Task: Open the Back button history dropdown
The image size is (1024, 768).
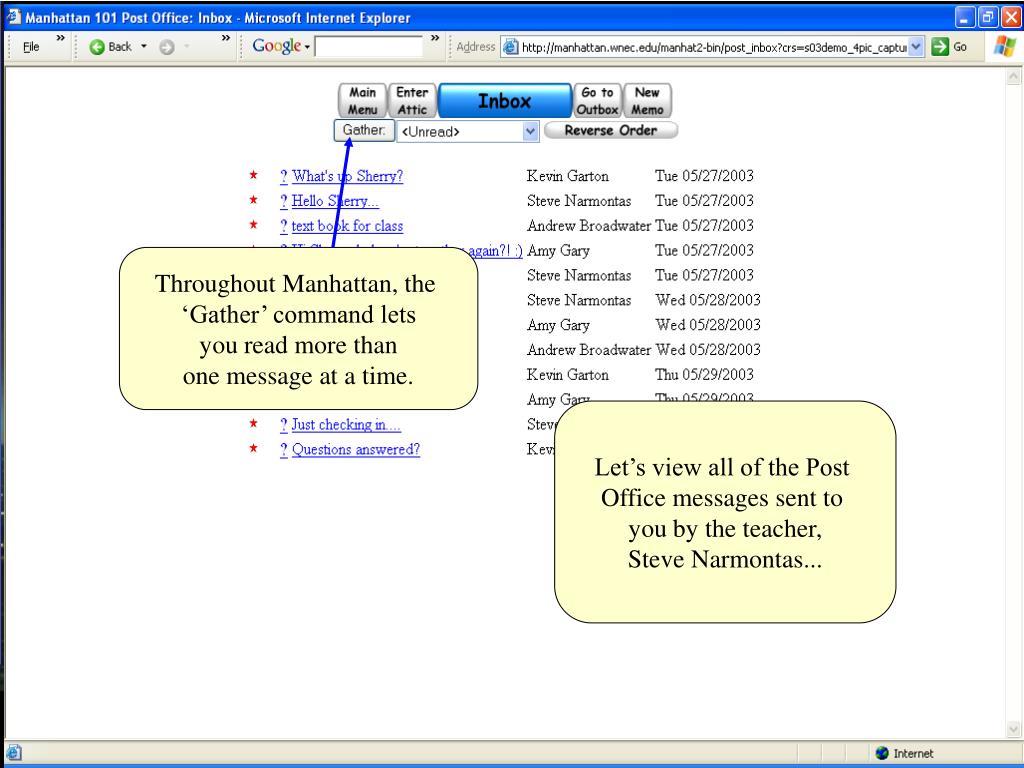Action: [144, 48]
